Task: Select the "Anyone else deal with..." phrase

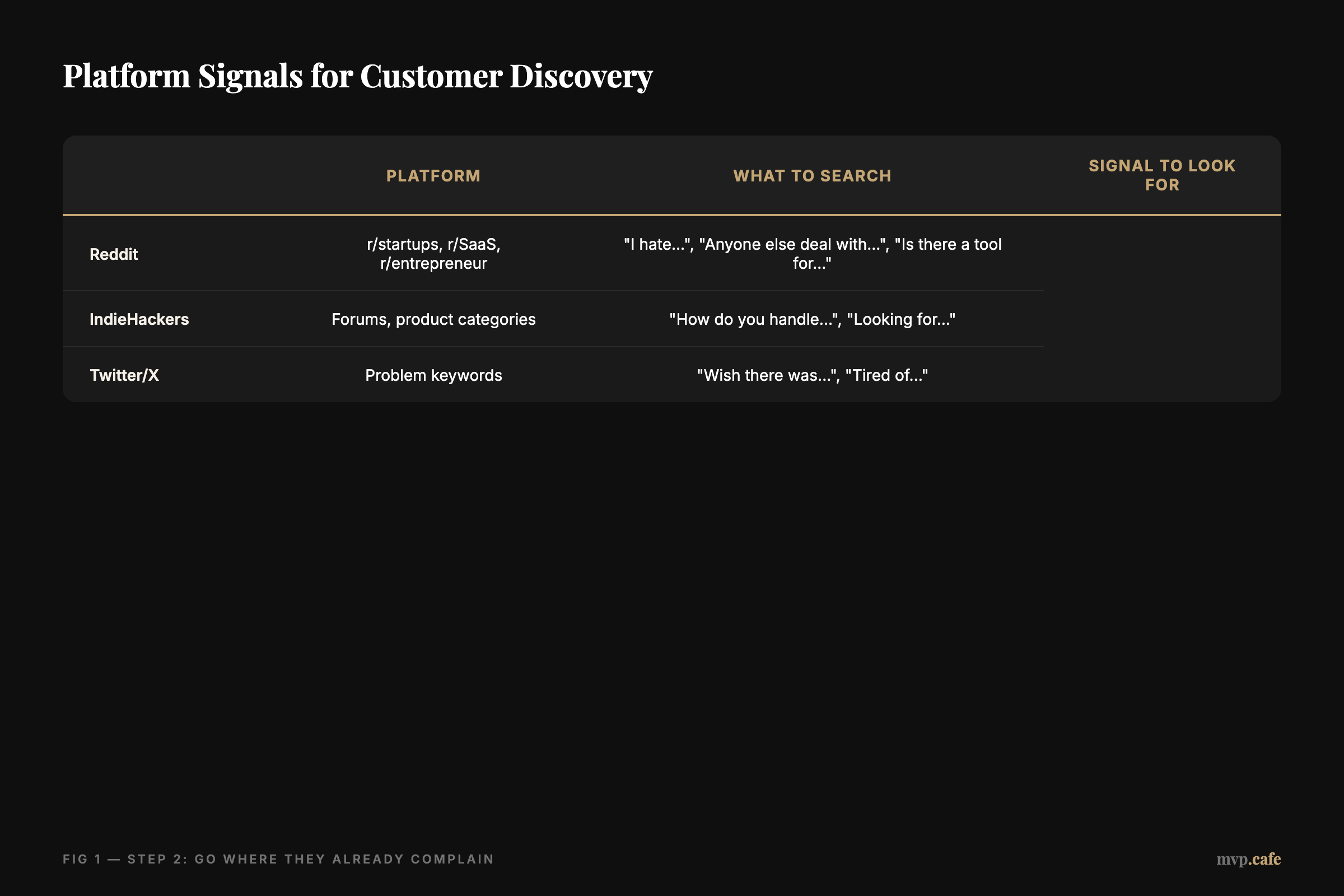Action: (796, 244)
